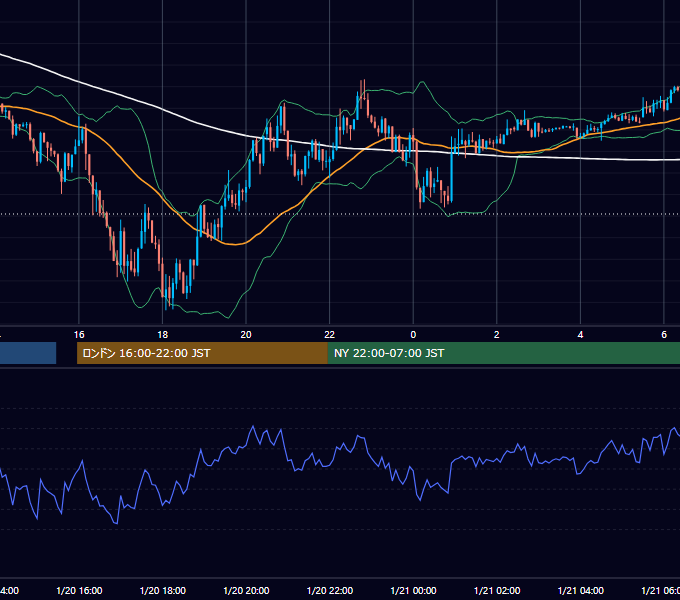Select the dotted horizontal price line
The image size is (680, 600).
pyautogui.click(x=340, y=214)
